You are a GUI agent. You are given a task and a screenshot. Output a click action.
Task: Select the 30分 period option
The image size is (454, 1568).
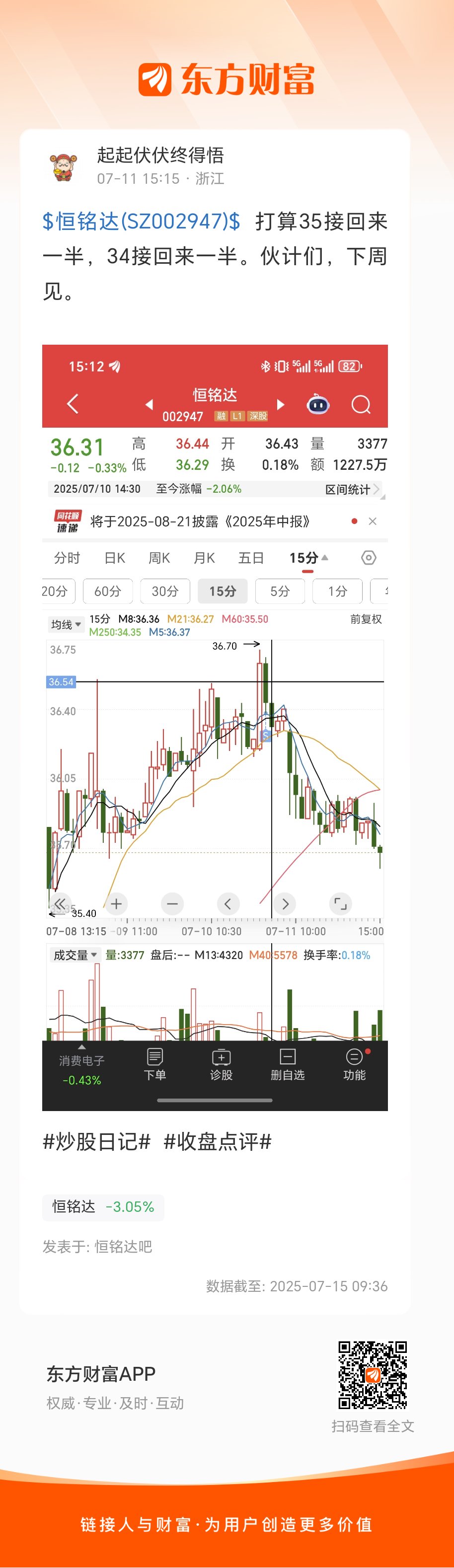pos(165,591)
